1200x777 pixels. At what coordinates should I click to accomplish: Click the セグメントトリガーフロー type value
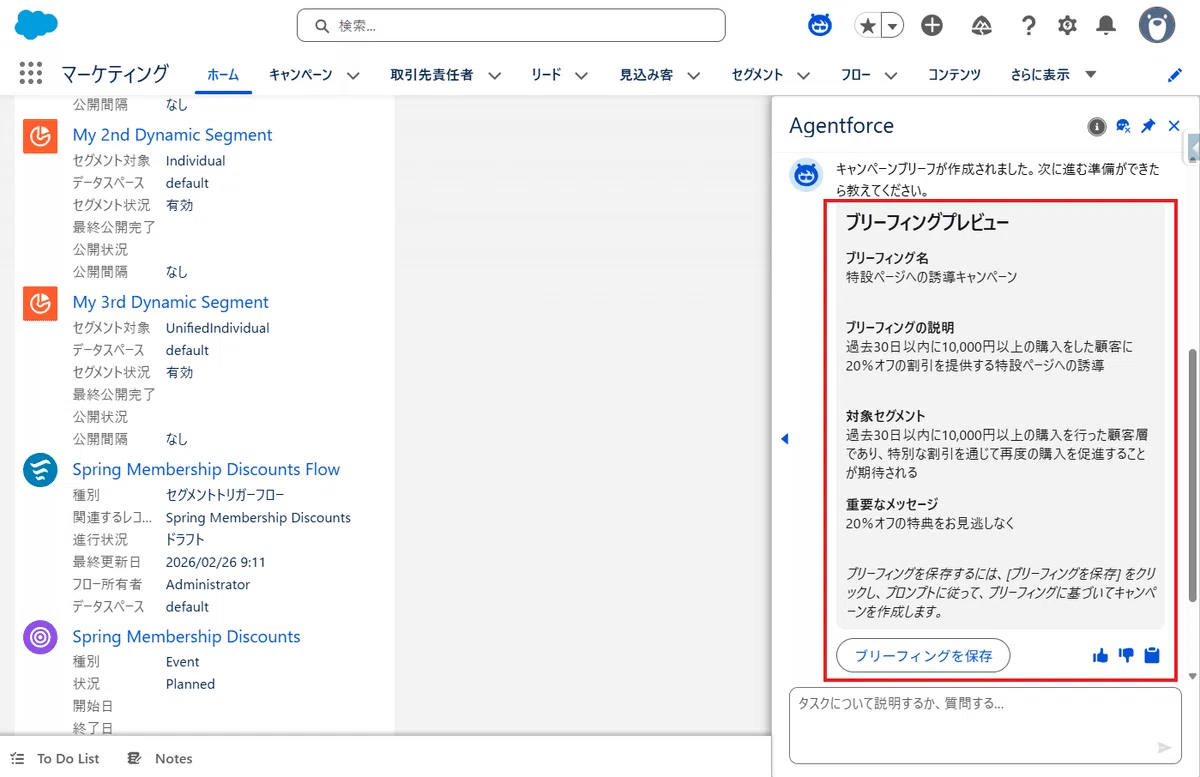[225, 495]
